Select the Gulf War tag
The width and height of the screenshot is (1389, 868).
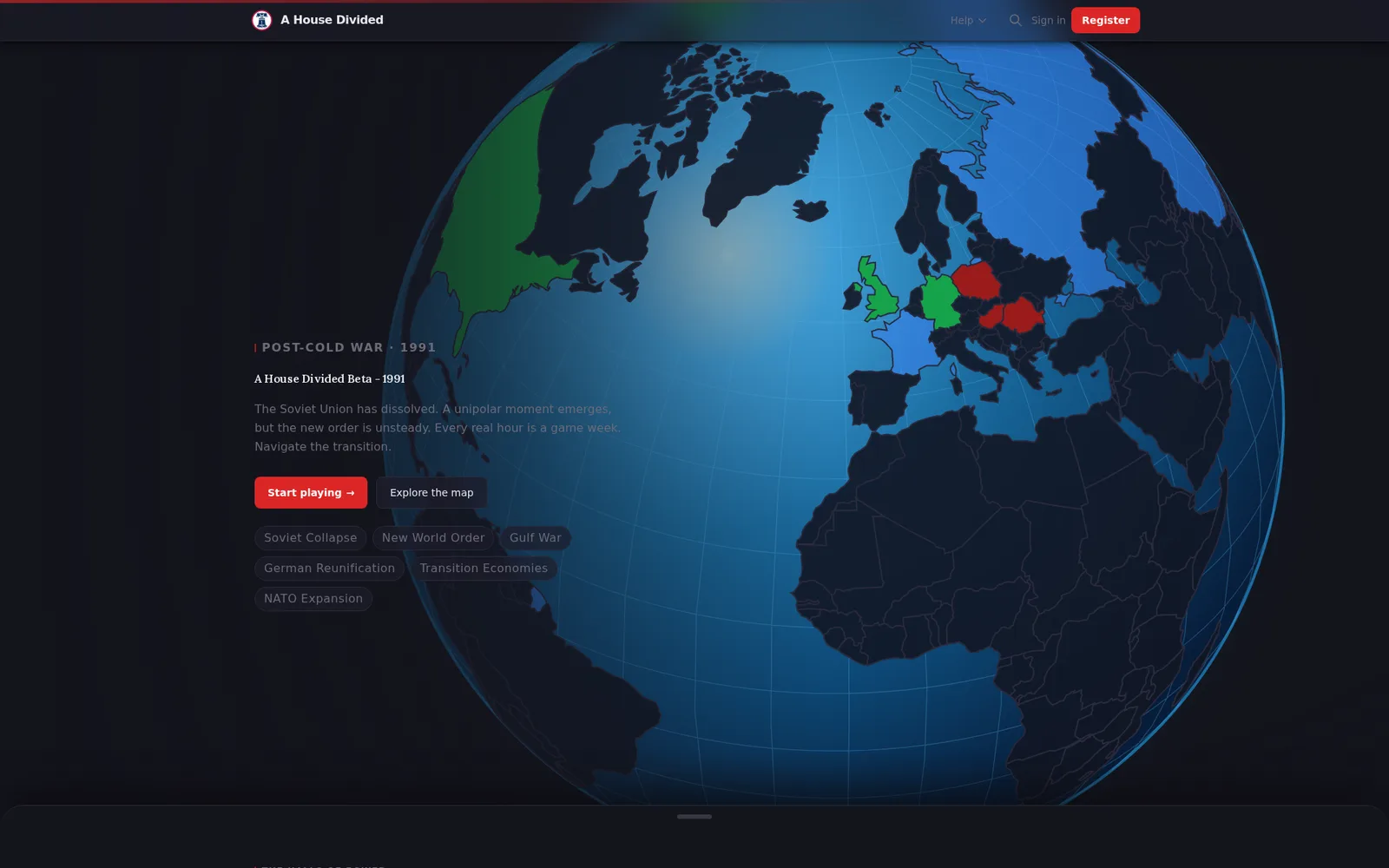point(535,538)
